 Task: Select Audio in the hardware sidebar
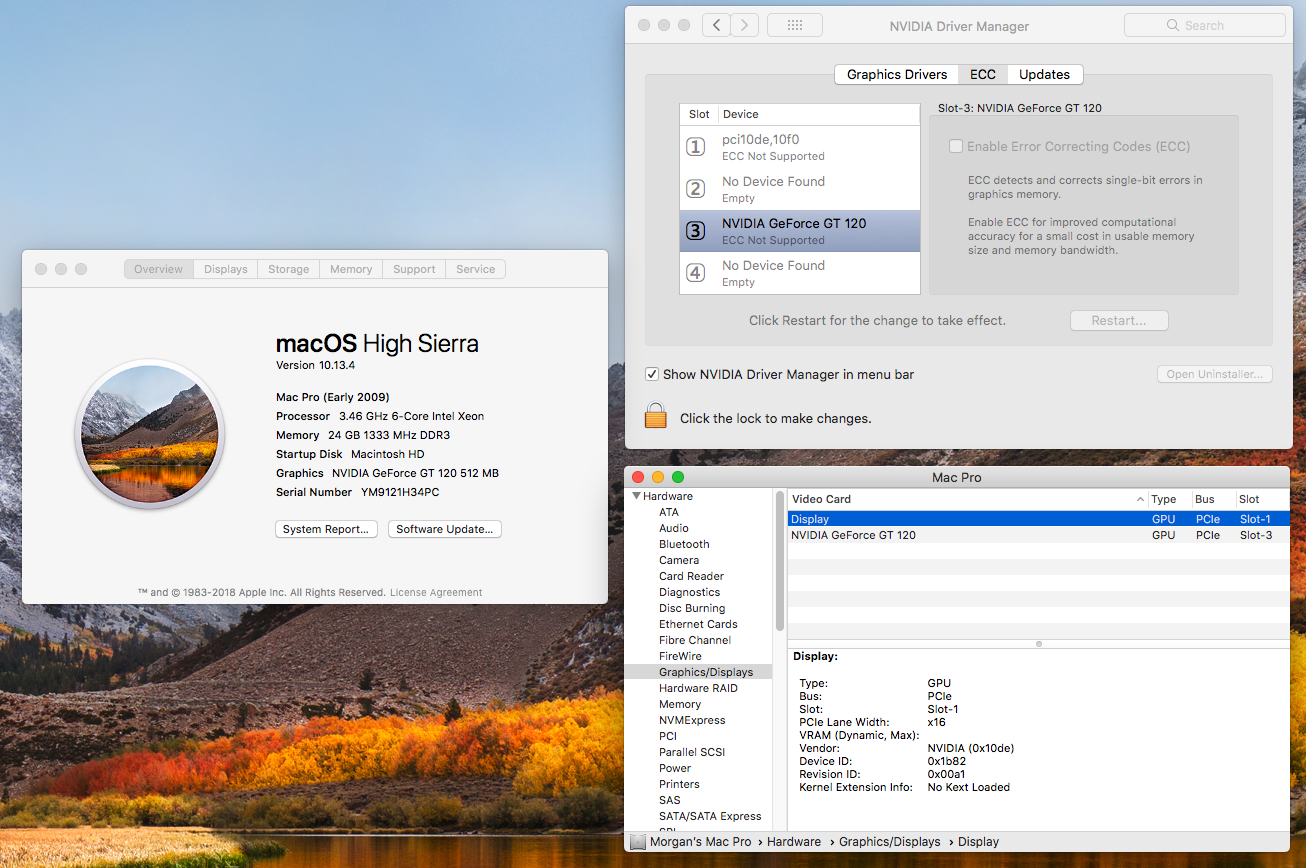(674, 528)
